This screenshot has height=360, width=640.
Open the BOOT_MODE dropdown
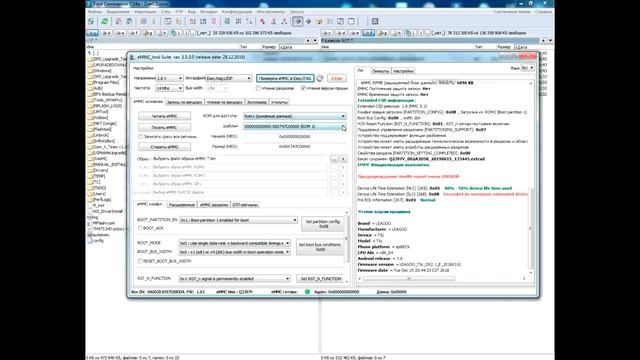[x=235, y=243]
